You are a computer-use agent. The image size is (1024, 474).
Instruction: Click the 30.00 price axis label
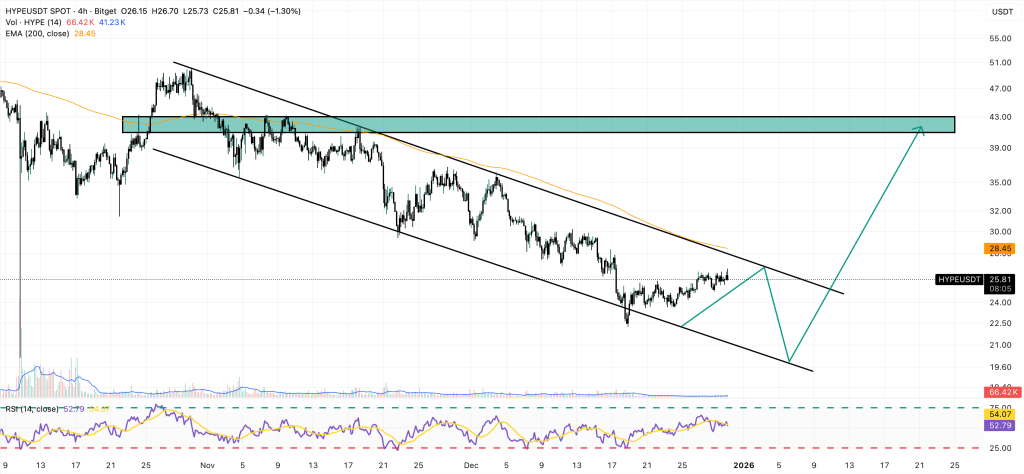[1001, 232]
